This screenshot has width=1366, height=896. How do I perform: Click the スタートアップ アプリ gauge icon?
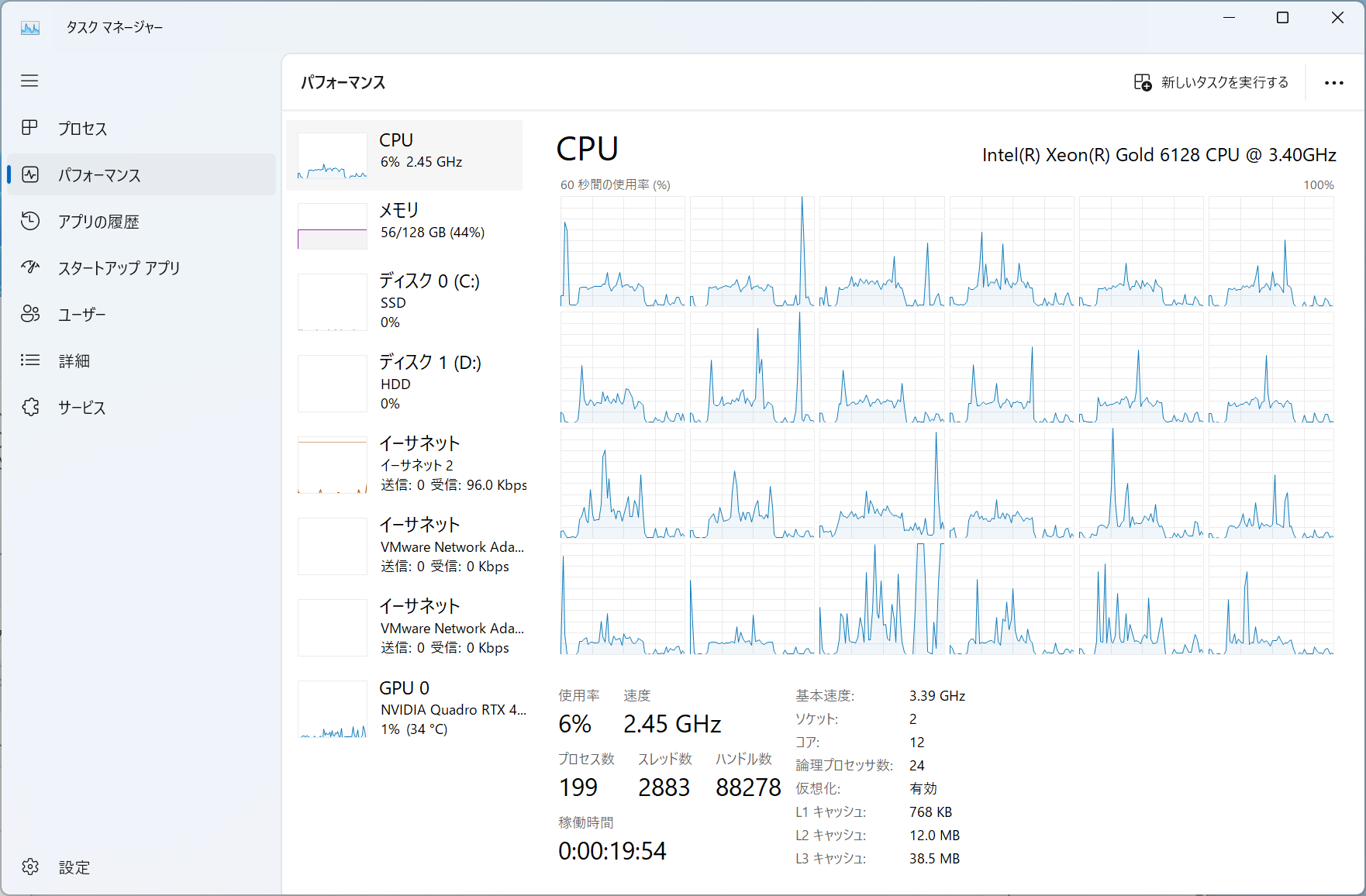[29, 267]
